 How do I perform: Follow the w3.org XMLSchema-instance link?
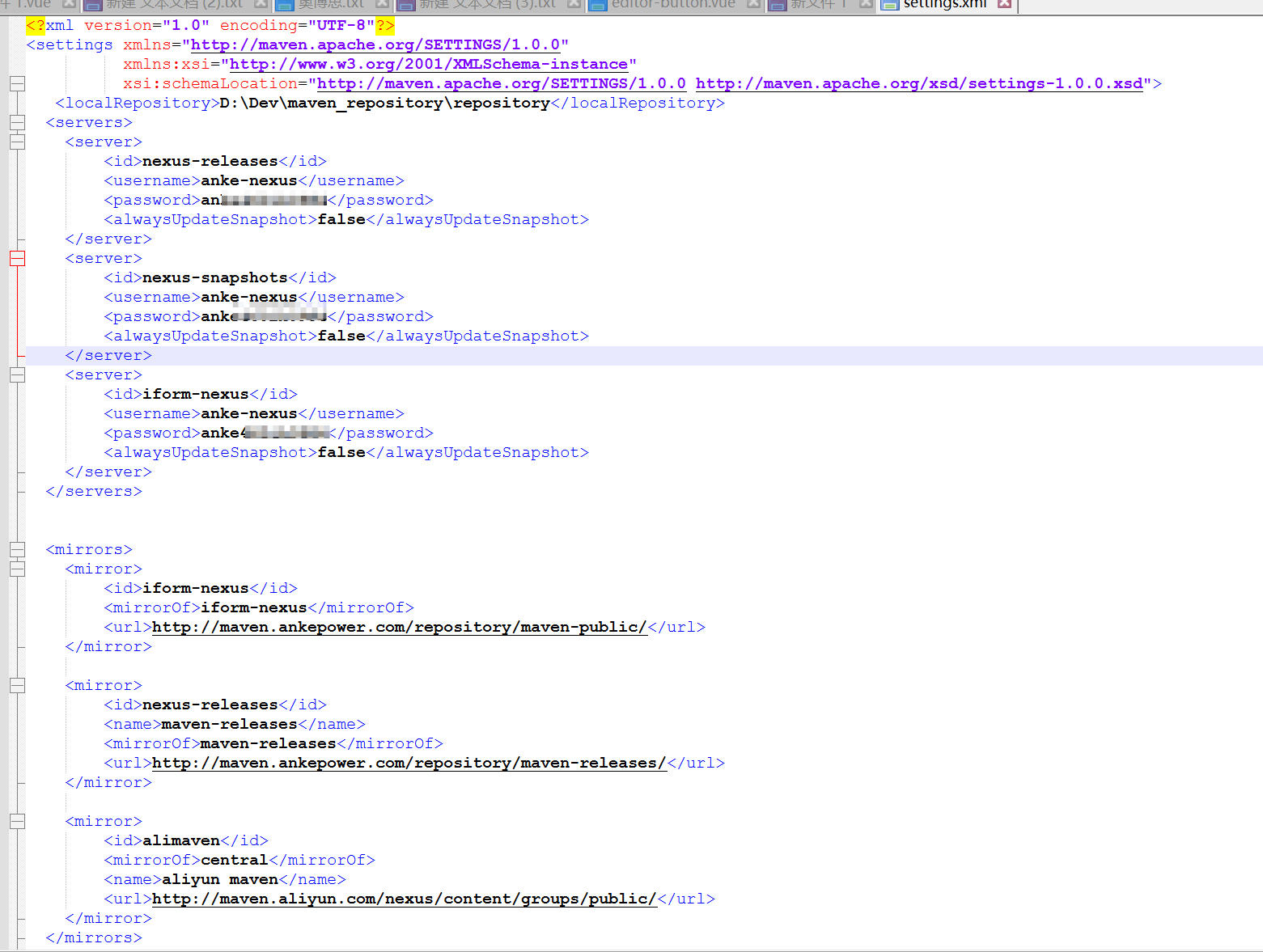(x=428, y=64)
